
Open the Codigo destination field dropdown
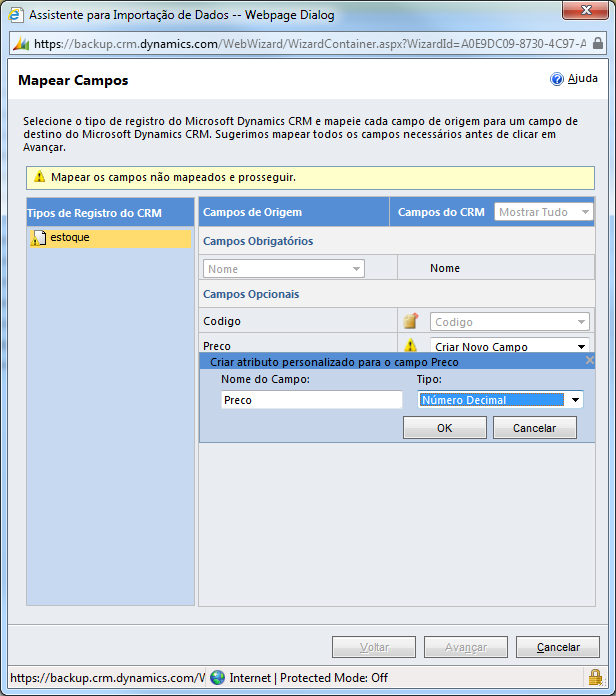(509, 322)
